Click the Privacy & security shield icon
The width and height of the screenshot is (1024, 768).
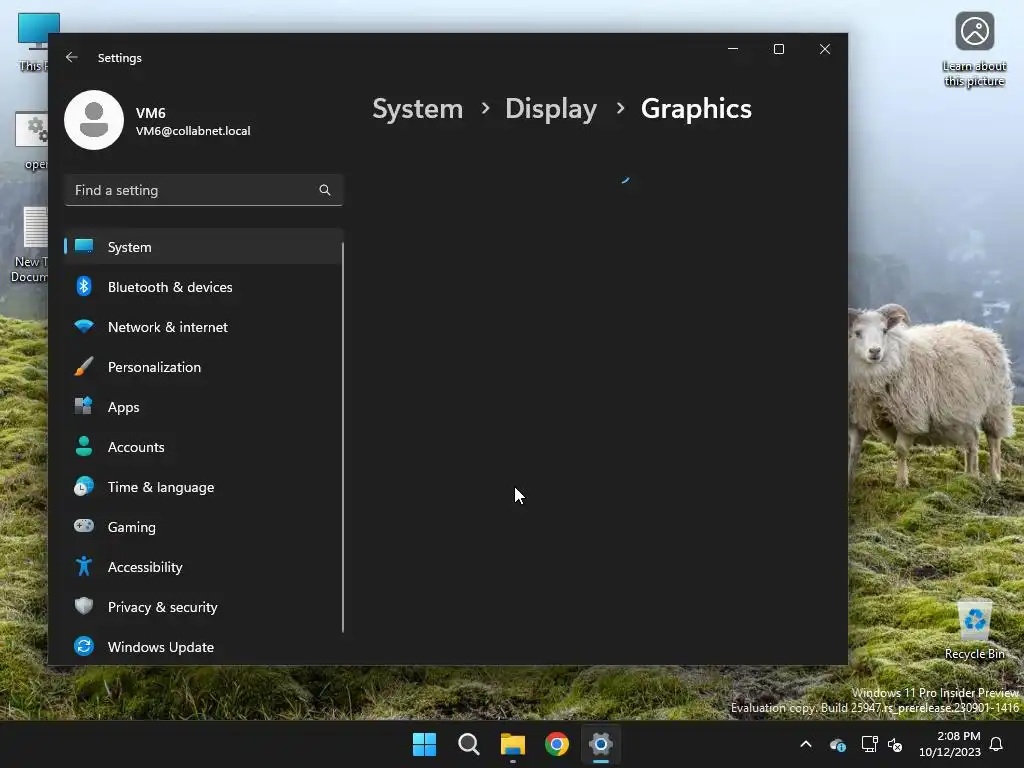click(84, 606)
